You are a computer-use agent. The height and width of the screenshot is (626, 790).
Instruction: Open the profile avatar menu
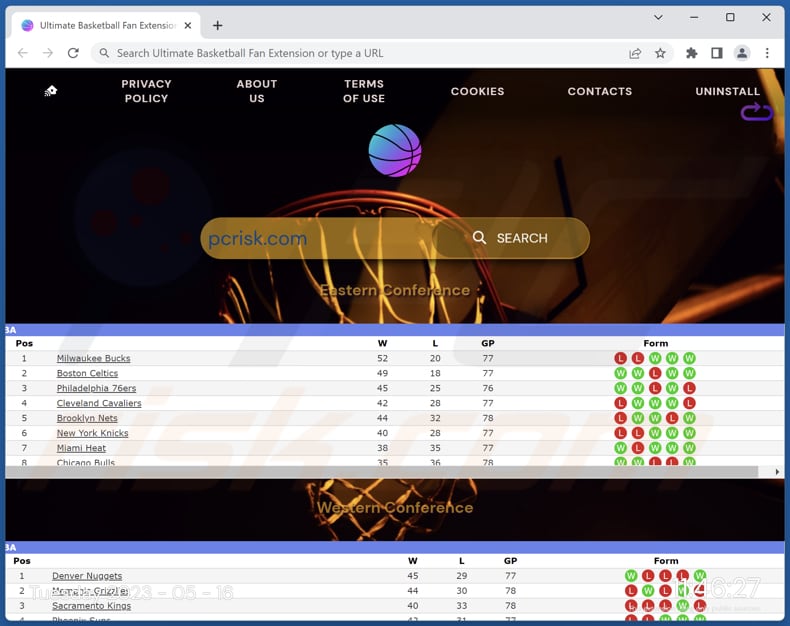click(742, 53)
